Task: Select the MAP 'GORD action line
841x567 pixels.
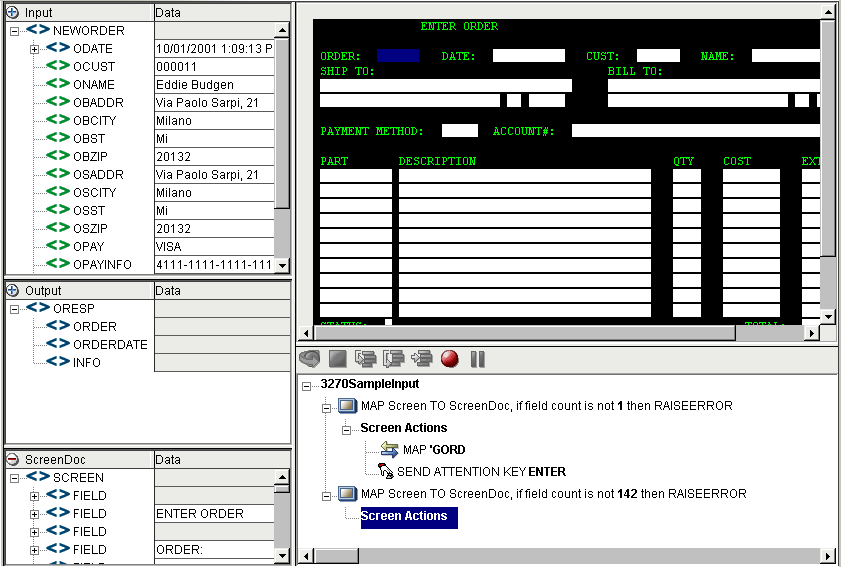Action: (x=434, y=450)
